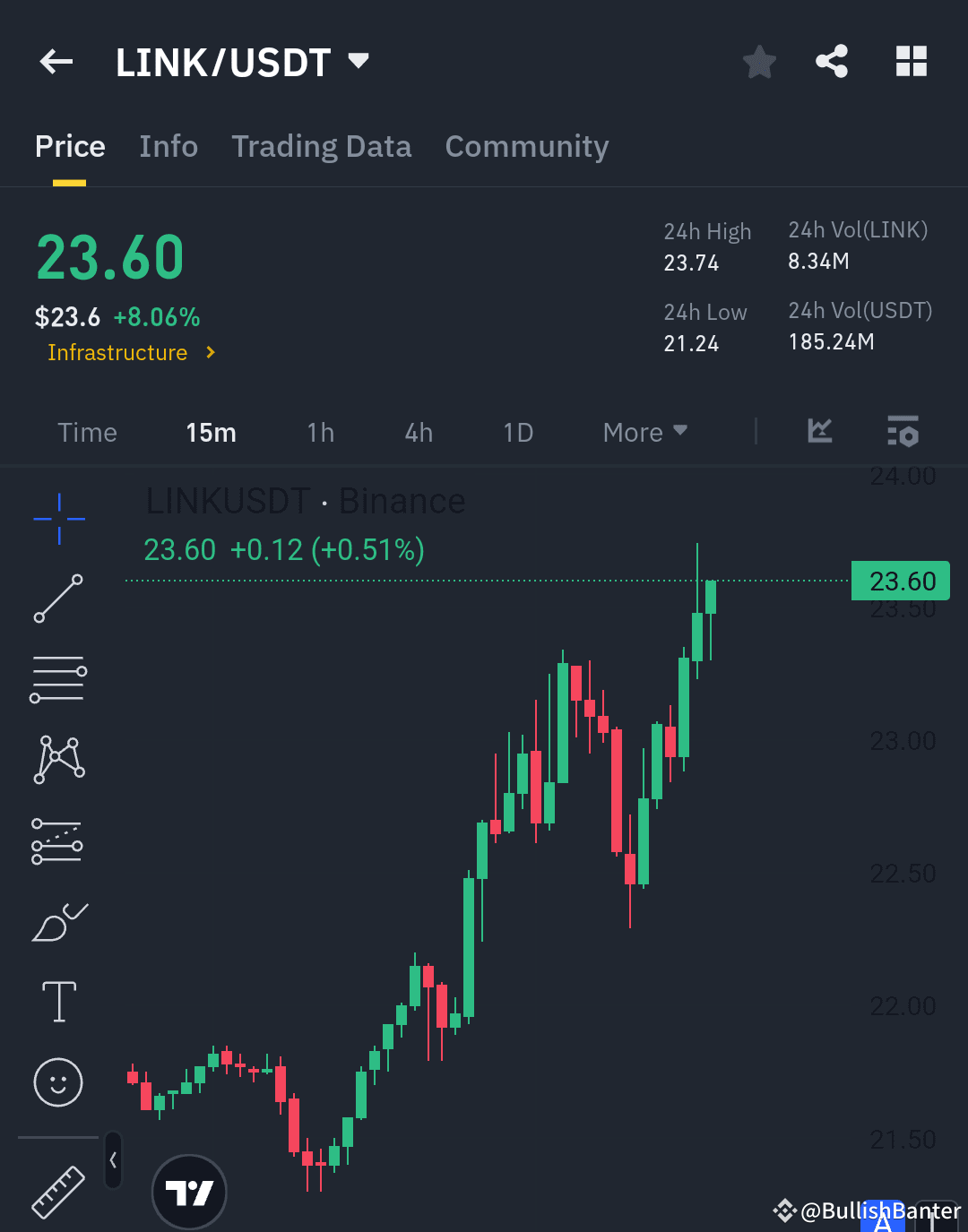Image resolution: width=968 pixels, height=1232 pixels.
Task: Open the emoji sticker tool
Action: click(57, 1082)
